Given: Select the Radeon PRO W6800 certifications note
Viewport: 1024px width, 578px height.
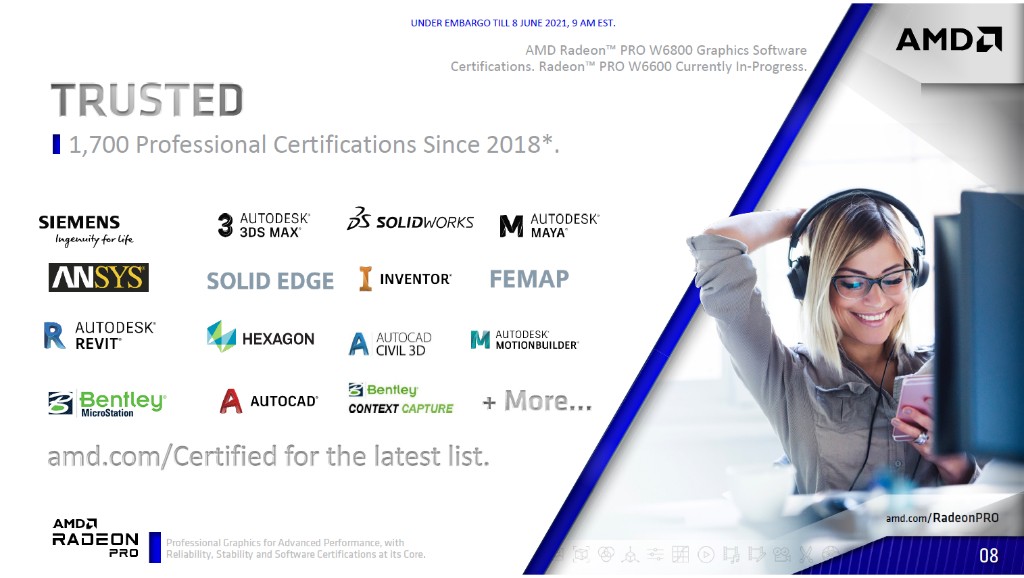Looking at the screenshot, I should [628, 58].
